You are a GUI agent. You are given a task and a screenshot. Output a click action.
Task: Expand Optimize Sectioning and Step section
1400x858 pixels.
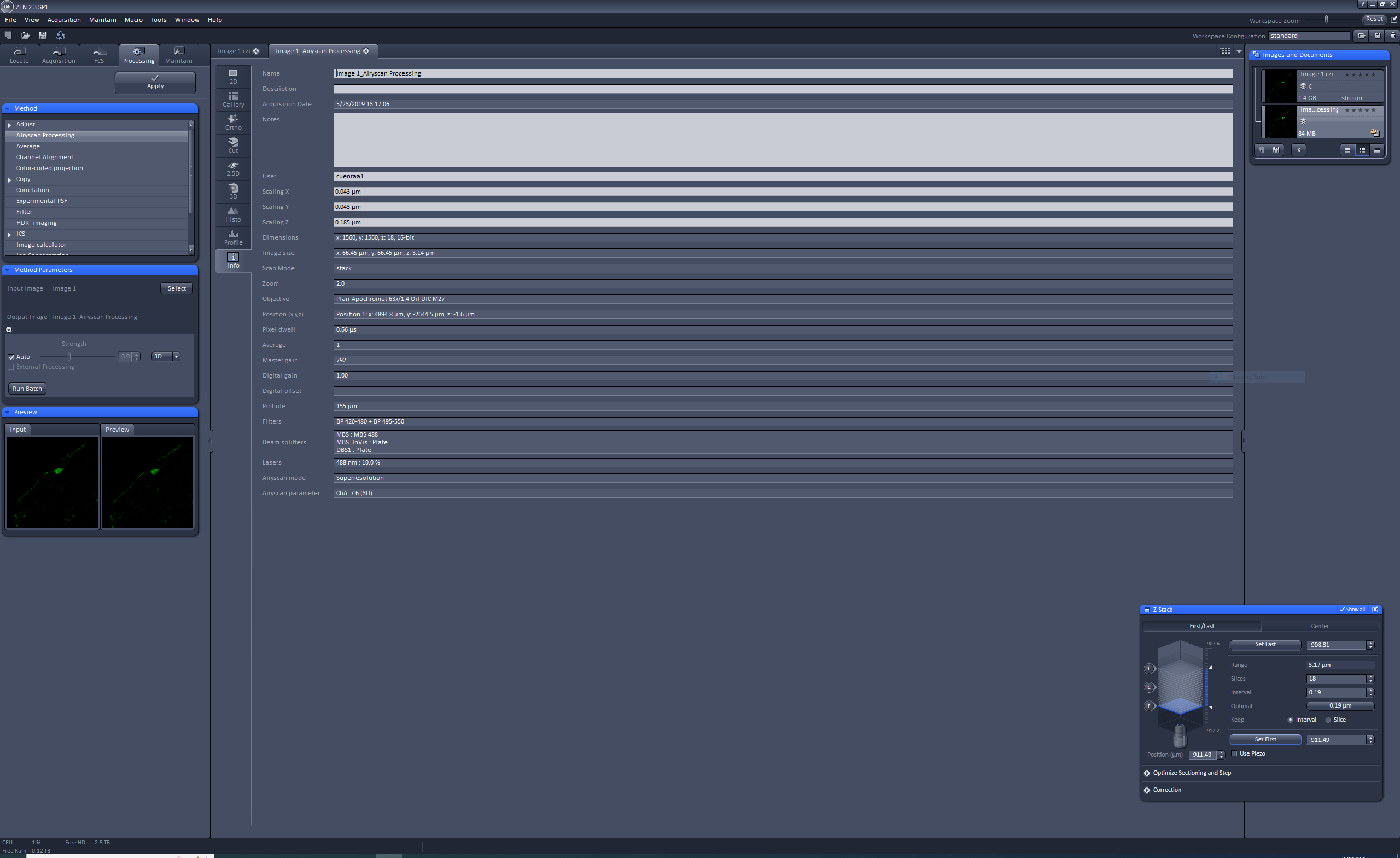click(1147, 773)
